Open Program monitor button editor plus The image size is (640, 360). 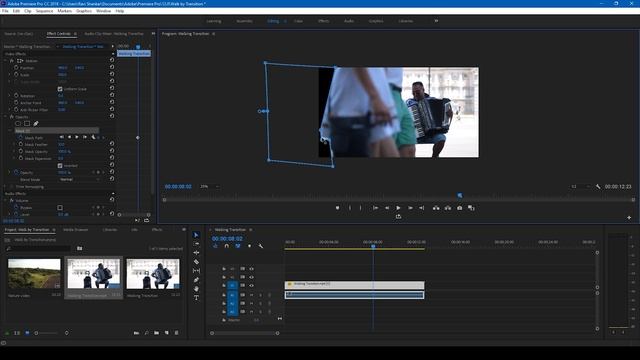(629, 218)
